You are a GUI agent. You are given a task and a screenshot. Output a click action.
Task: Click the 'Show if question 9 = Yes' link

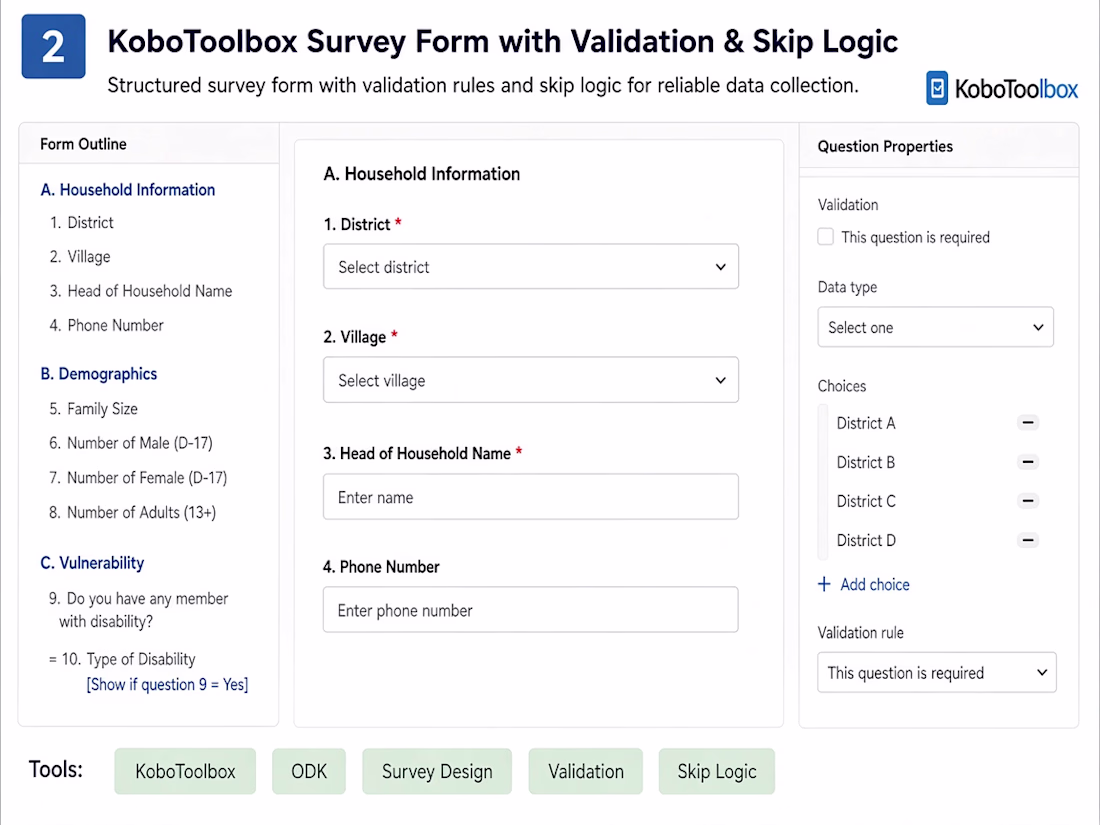[x=167, y=685]
